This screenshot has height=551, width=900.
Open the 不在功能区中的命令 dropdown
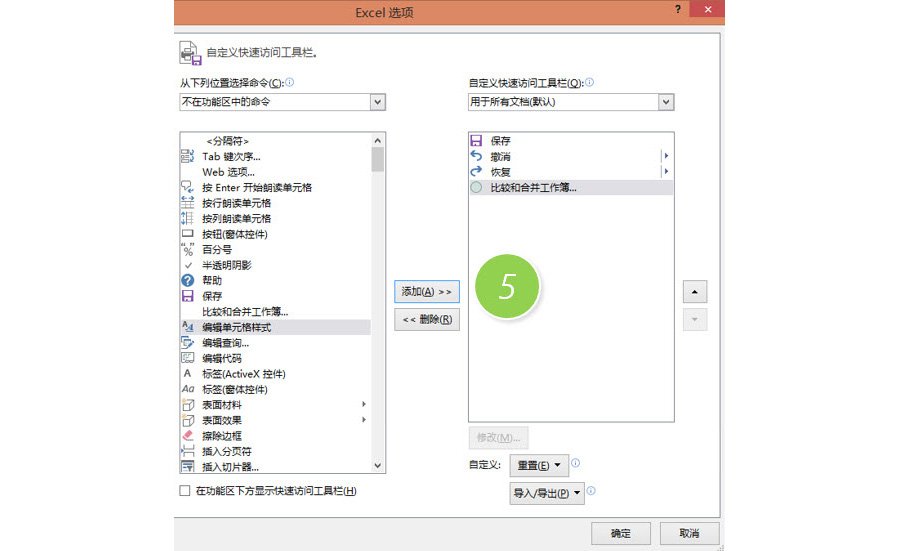[x=377, y=102]
